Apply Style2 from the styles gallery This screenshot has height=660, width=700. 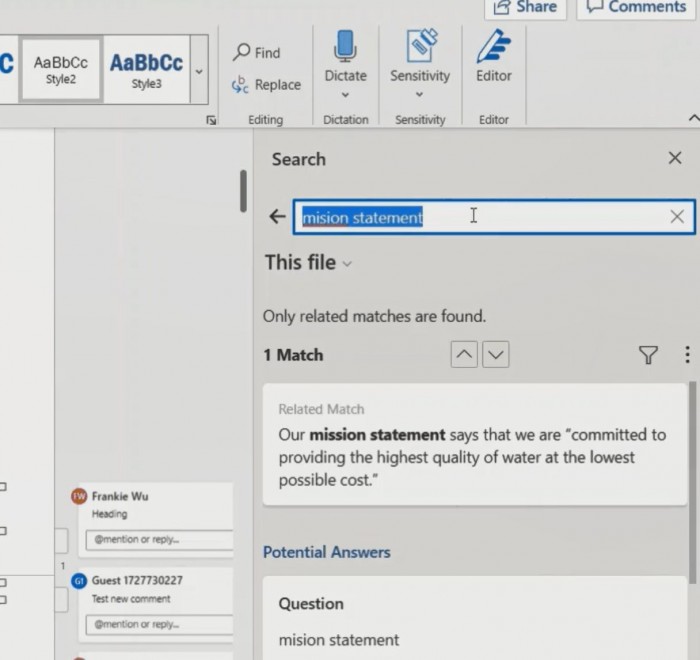[60, 70]
